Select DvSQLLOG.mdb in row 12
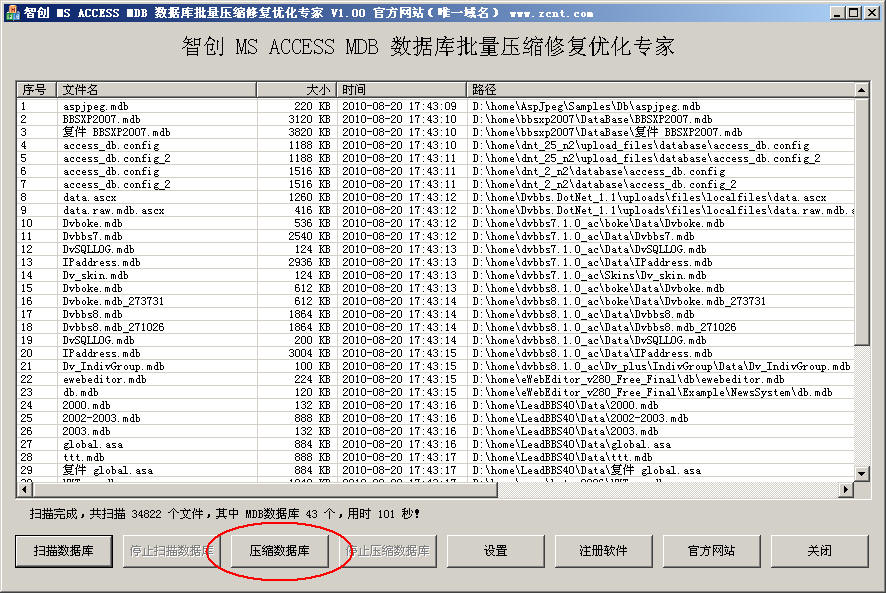The image size is (886, 593). pyautogui.click(x=98, y=249)
